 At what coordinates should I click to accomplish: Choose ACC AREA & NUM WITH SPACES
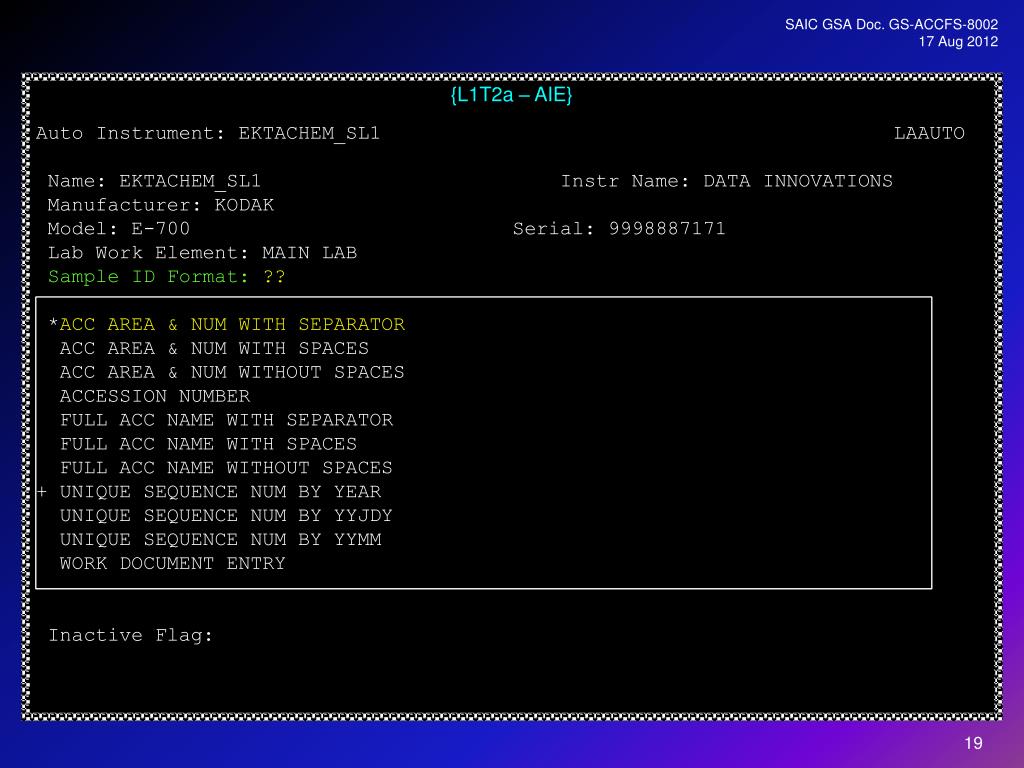[x=214, y=348]
